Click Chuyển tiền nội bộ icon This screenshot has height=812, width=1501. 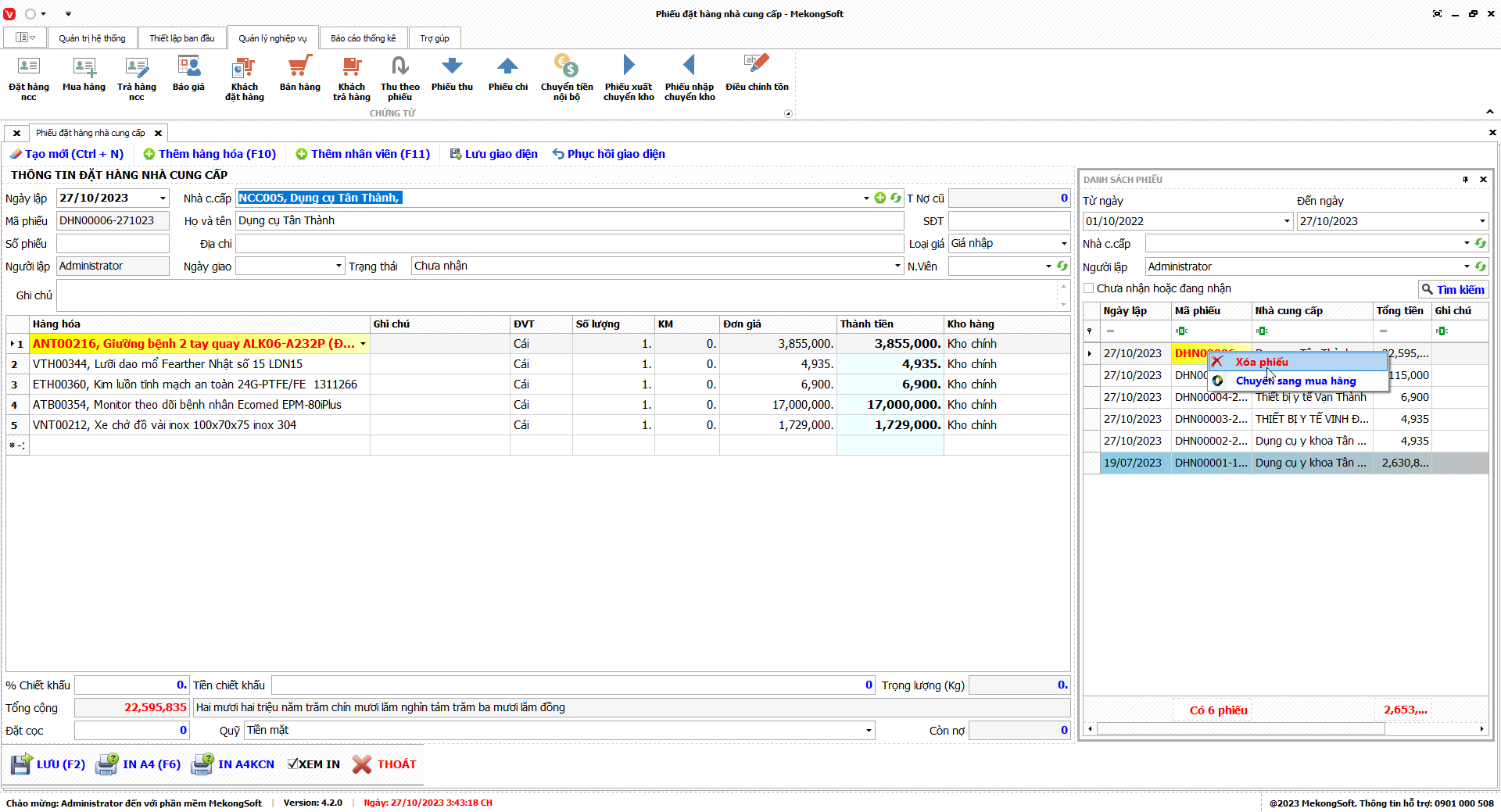click(x=566, y=77)
